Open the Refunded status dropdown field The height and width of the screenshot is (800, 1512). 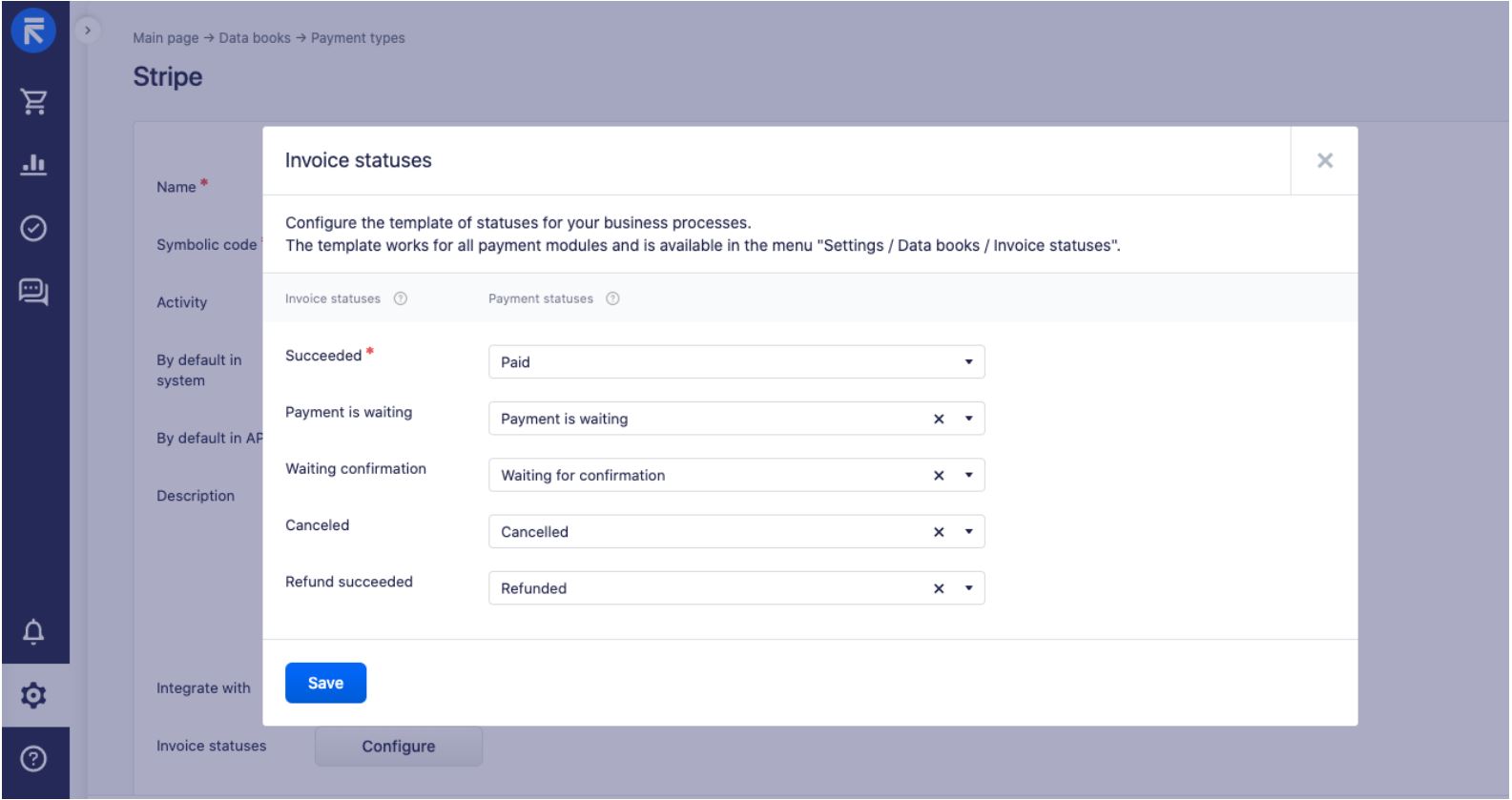(x=736, y=588)
